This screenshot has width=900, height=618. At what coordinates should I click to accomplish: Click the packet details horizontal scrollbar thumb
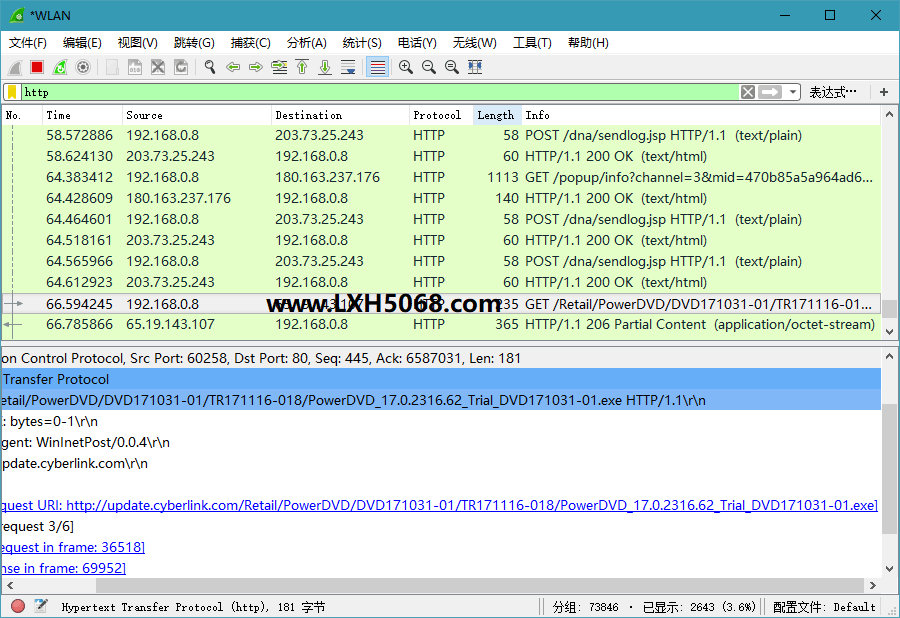coord(480,586)
